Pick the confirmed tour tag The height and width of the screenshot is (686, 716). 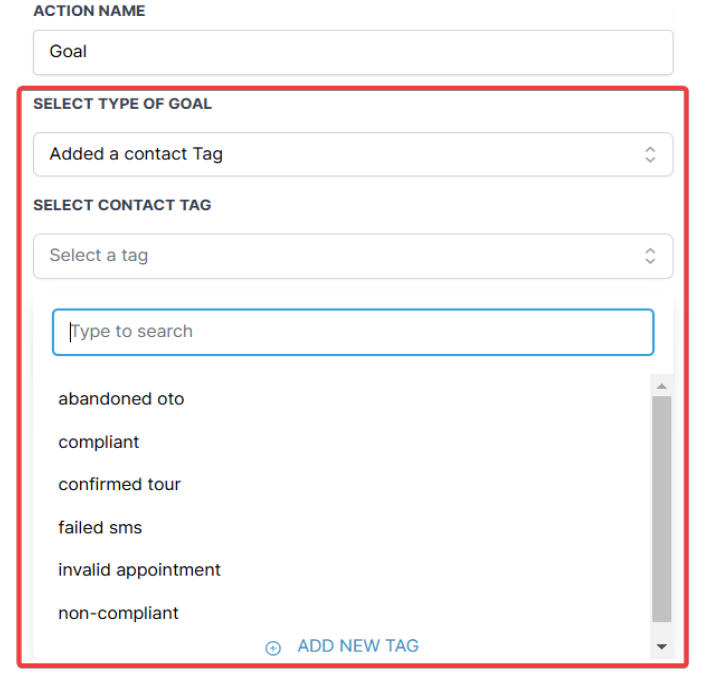coord(119,484)
